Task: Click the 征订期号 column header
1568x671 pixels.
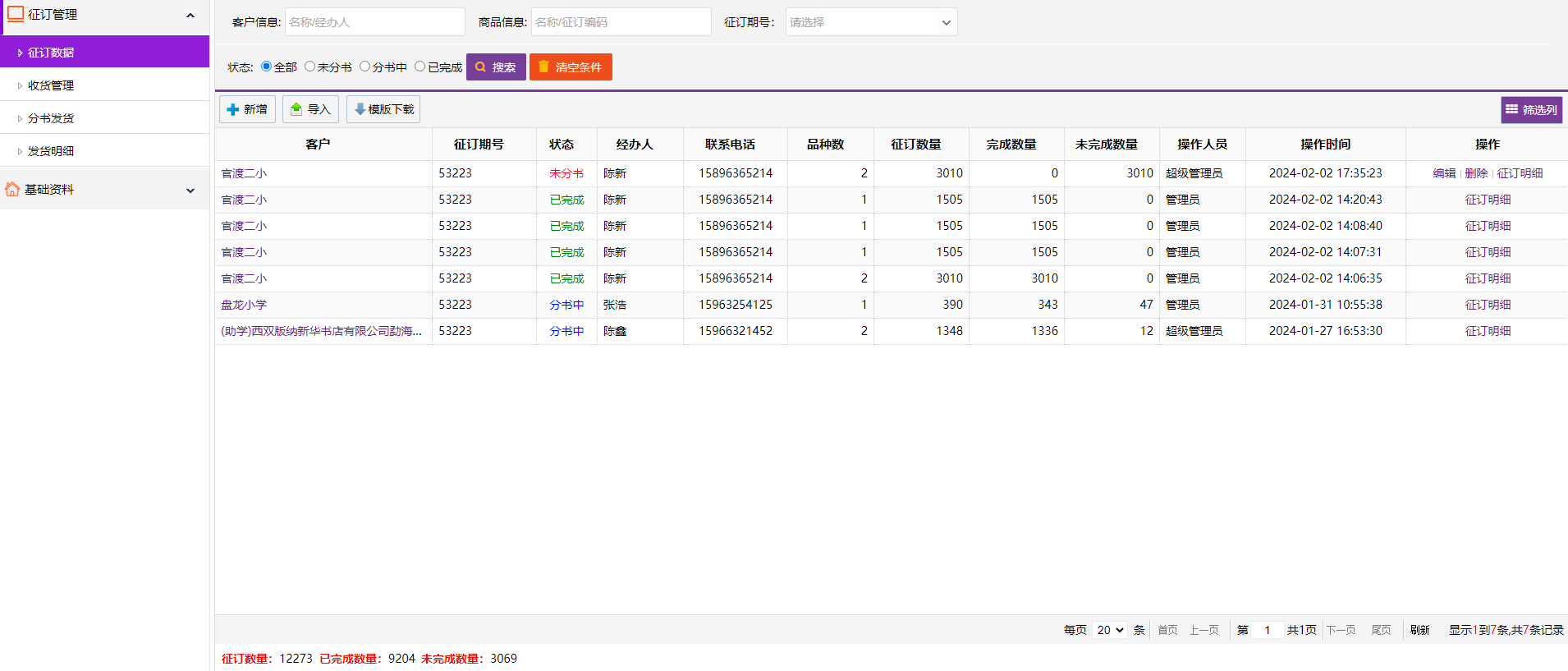Action: coord(484,144)
